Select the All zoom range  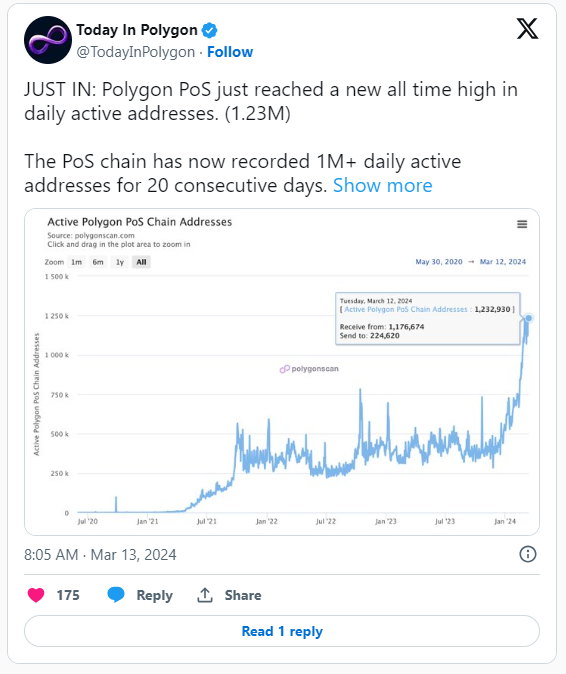(x=141, y=262)
